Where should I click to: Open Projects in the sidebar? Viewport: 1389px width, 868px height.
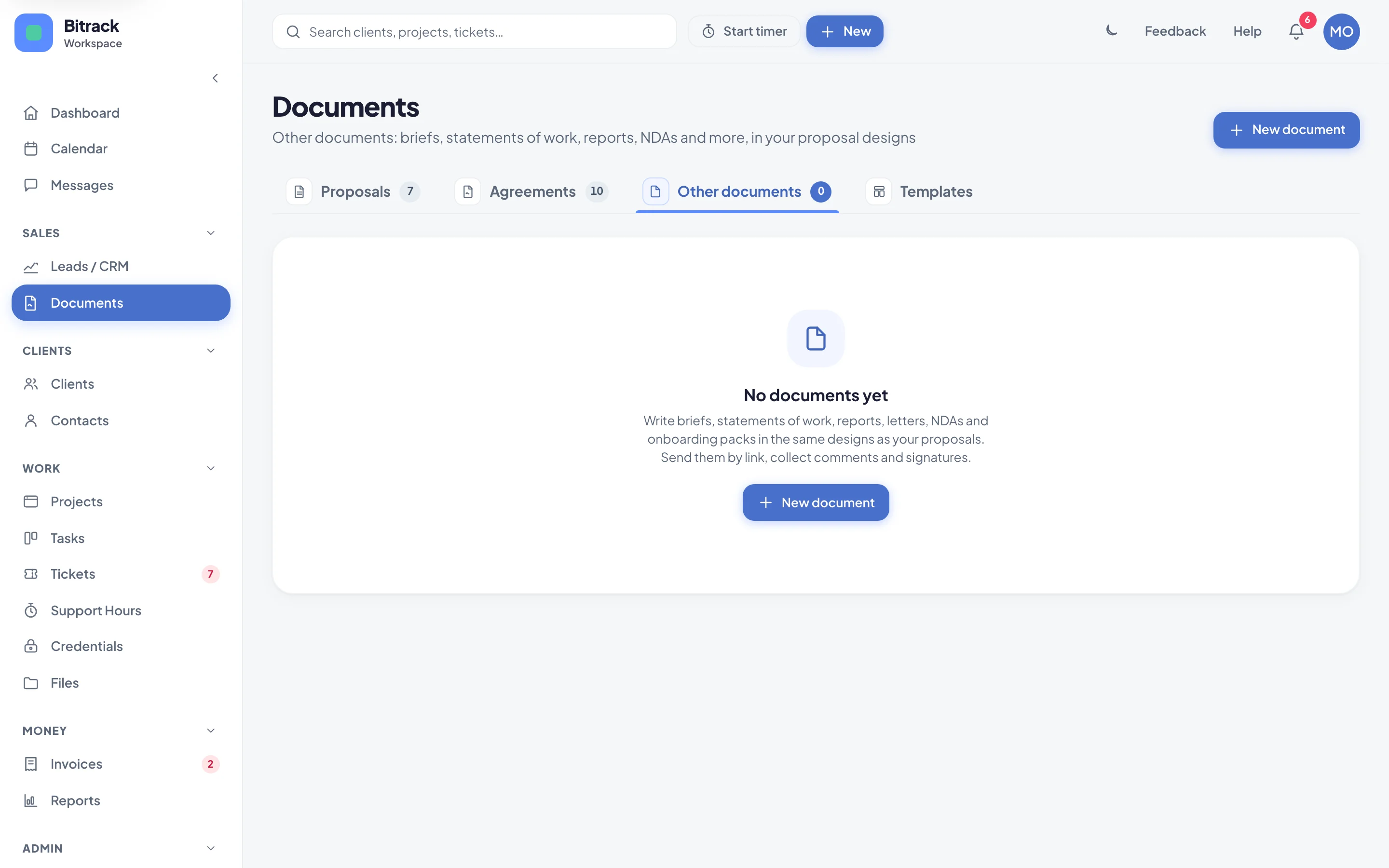tap(121, 502)
